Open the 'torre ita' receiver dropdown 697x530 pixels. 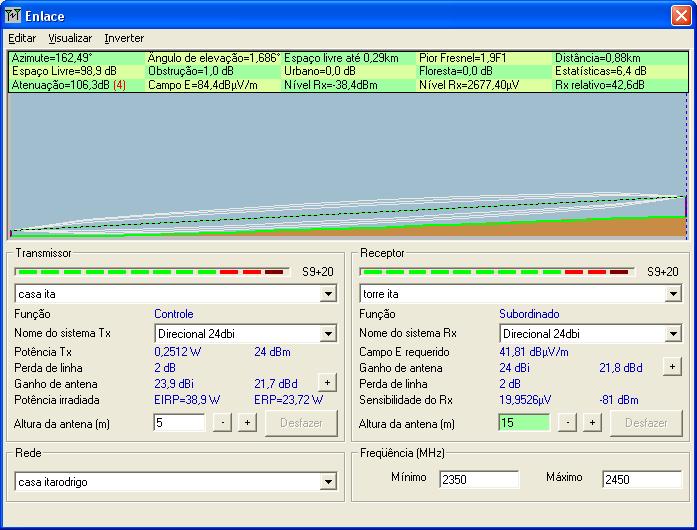(x=673, y=294)
